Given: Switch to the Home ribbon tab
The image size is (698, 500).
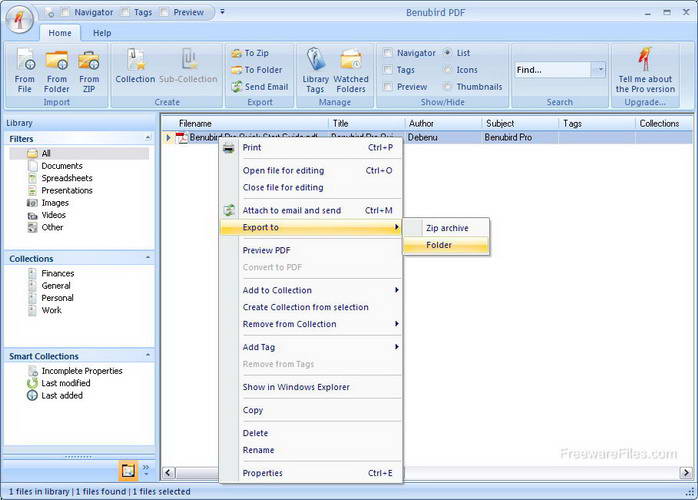Looking at the screenshot, I should 60,33.
